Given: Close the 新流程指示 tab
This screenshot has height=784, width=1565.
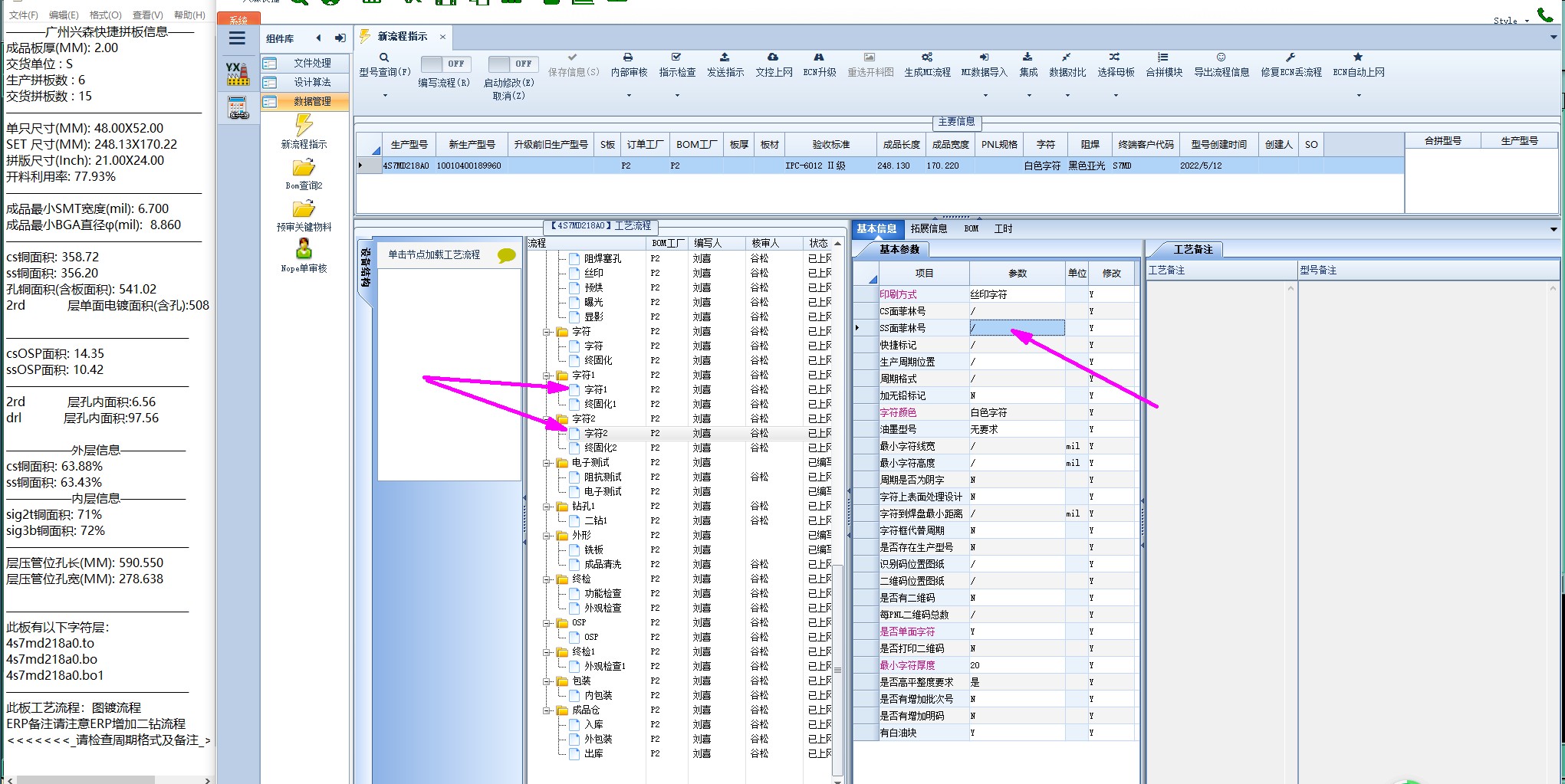Looking at the screenshot, I should coord(442,37).
